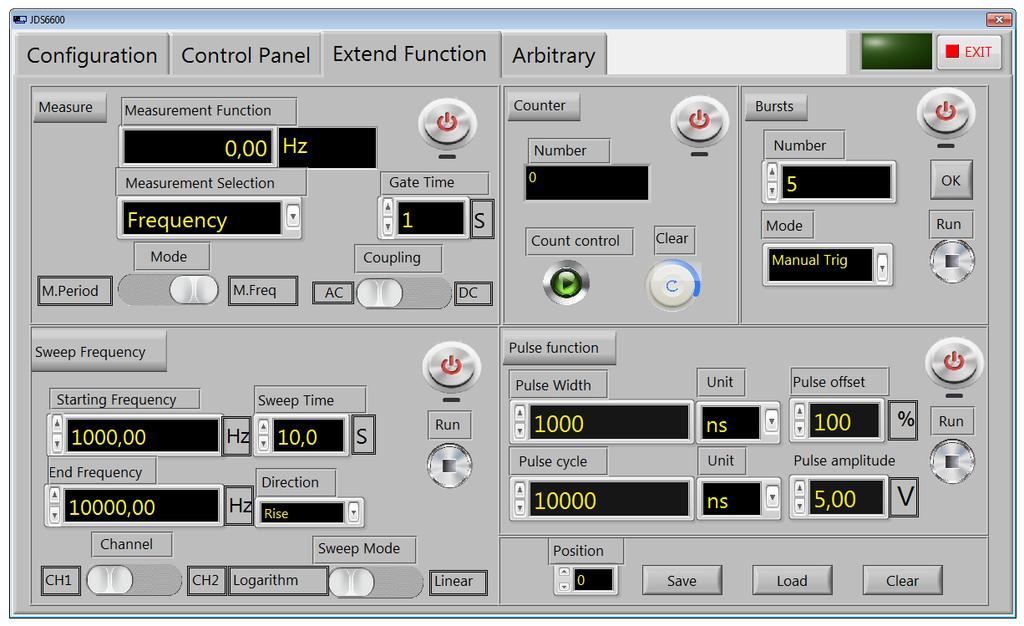Click the Pulse function Run round button
Image resolution: width=1024 pixels, height=626 pixels.
coord(952,462)
